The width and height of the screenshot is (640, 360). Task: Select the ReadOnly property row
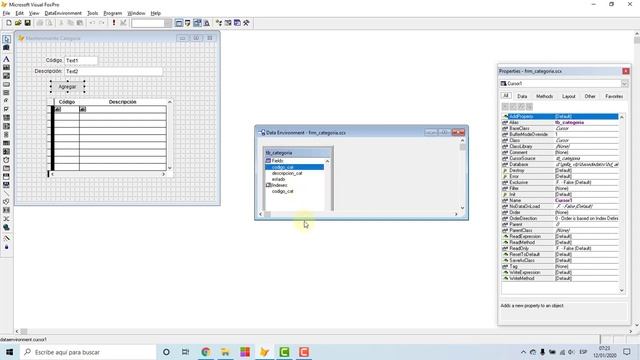560,248
